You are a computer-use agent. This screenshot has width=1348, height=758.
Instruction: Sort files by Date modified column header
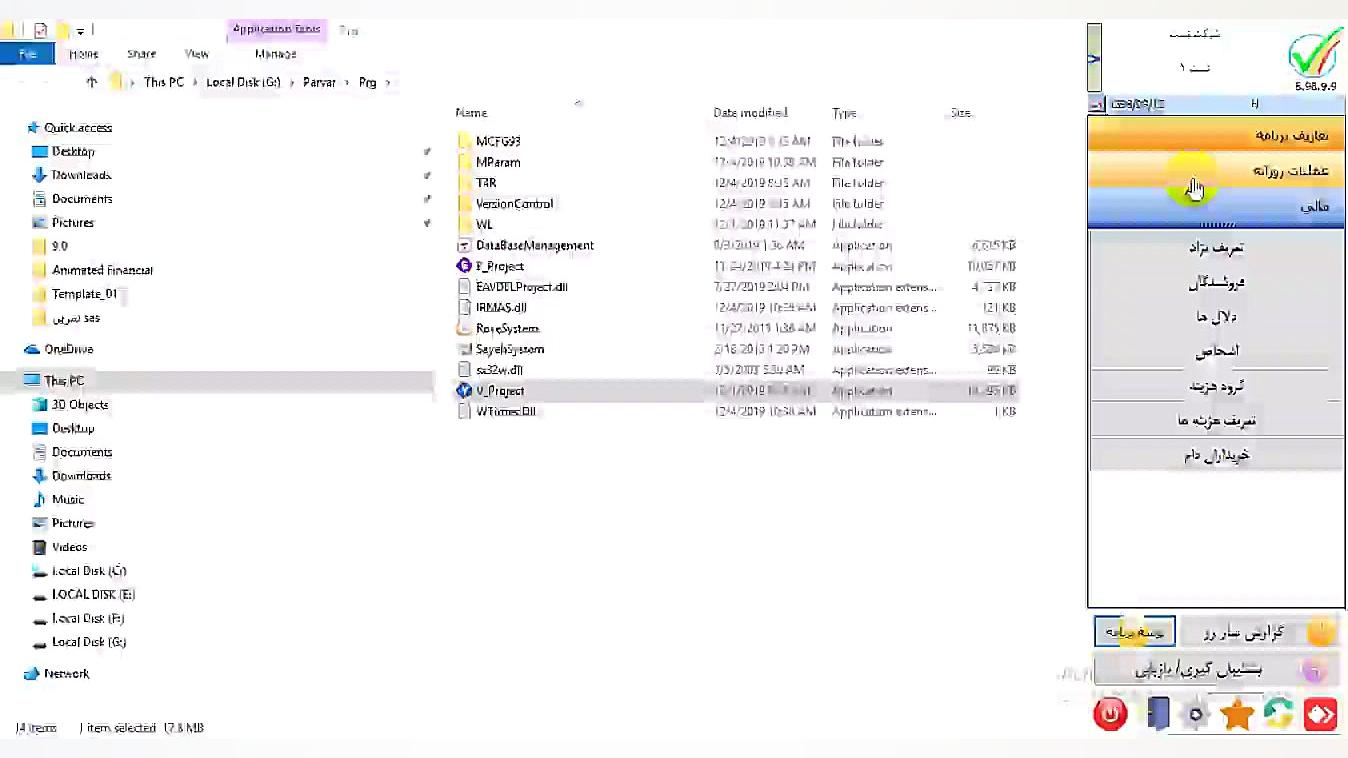click(750, 113)
